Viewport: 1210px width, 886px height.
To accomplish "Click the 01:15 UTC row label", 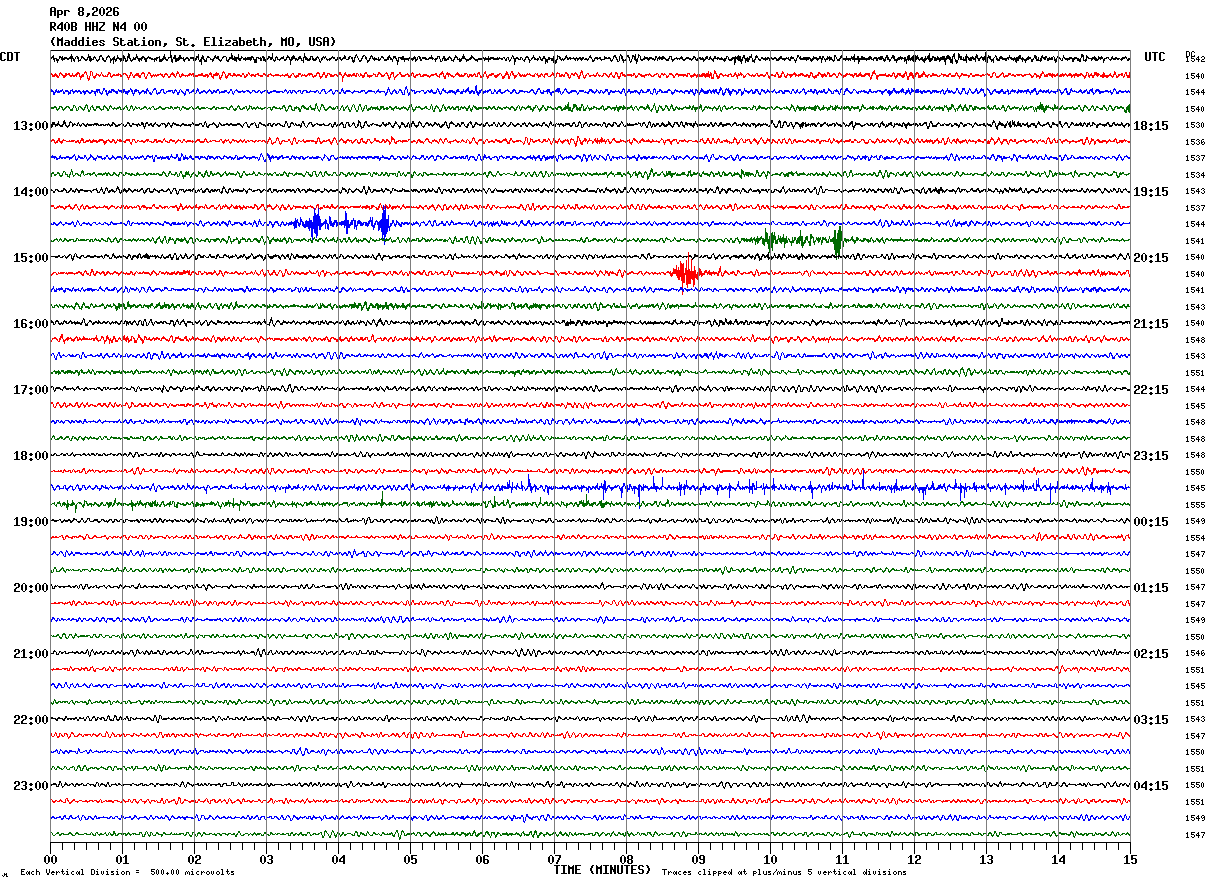I will [1151, 587].
